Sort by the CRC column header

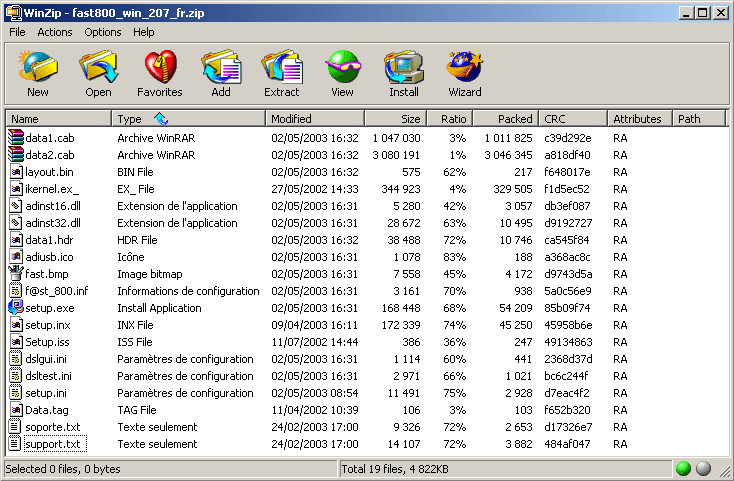573,119
